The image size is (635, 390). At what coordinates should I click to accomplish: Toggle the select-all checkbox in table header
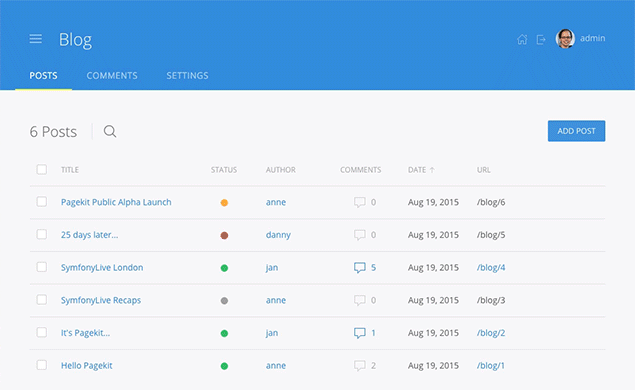pyautogui.click(x=42, y=169)
